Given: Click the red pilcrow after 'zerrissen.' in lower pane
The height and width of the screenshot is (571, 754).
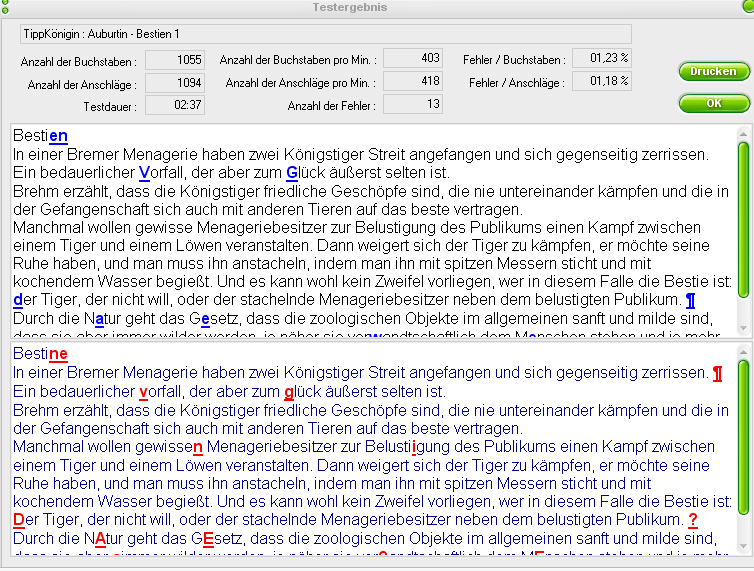Looking at the screenshot, I should tap(717, 373).
